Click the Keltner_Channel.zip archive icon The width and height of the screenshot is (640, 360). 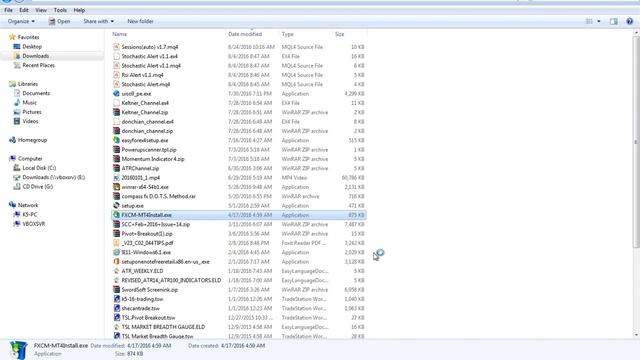tap(116, 112)
